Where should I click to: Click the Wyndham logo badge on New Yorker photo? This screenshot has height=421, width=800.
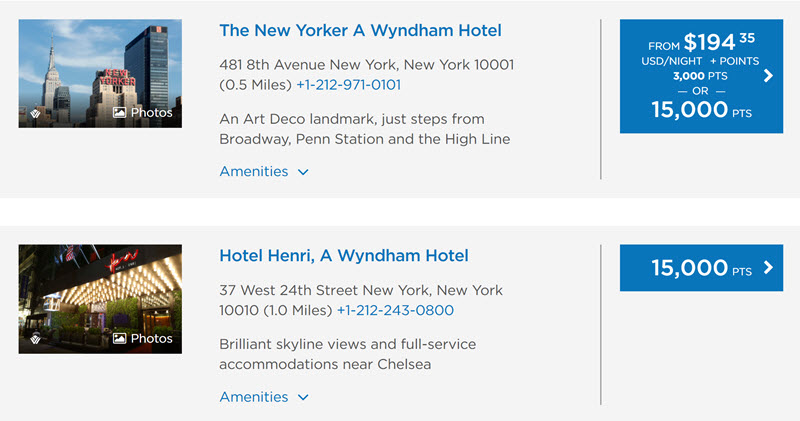click(35, 113)
